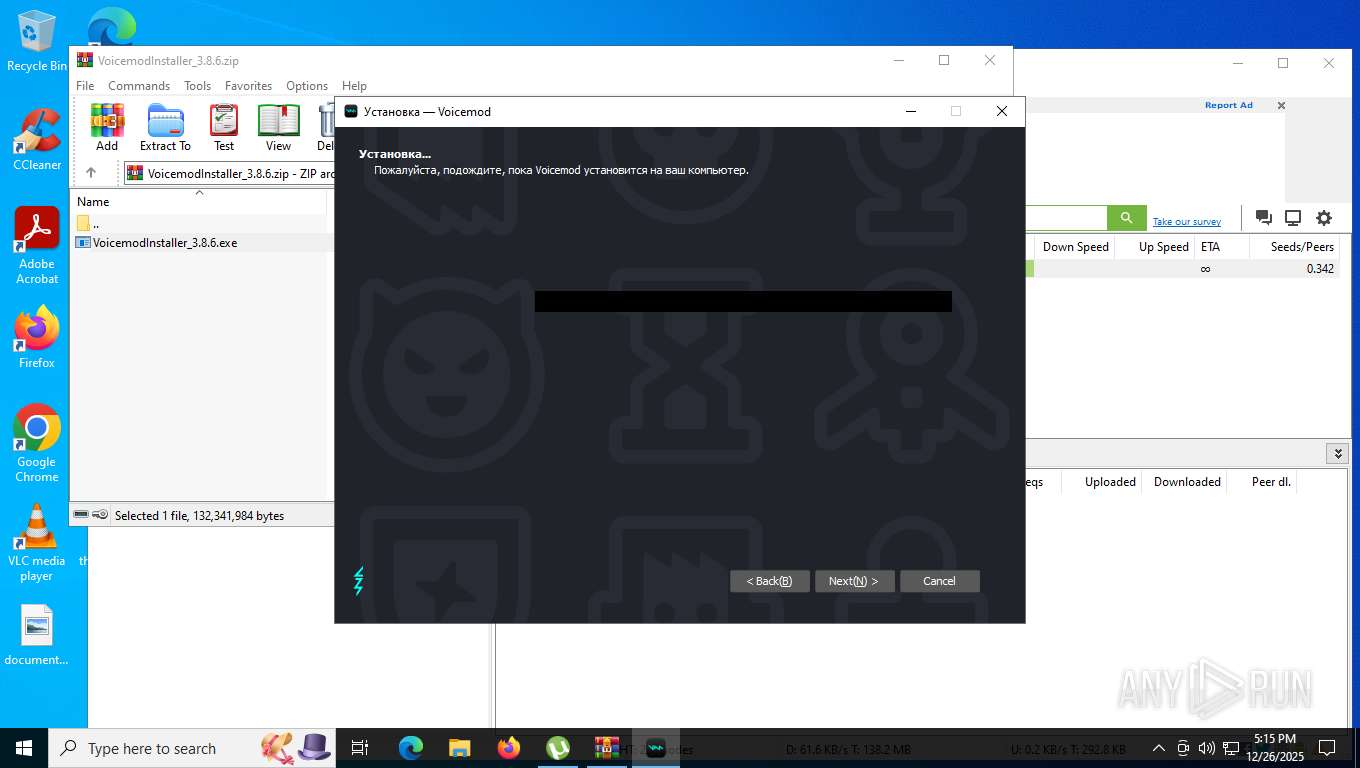
Task: Open the WinRAR Favorites menu
Action: [248, 86]
